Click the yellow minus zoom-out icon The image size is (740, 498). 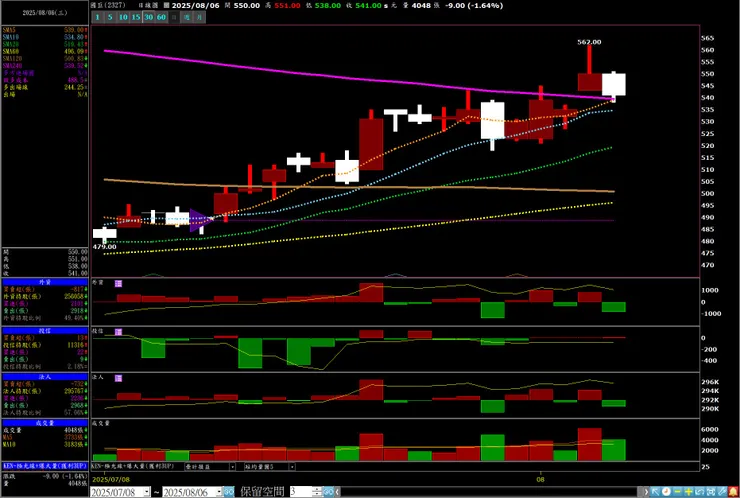pos(677,492)
